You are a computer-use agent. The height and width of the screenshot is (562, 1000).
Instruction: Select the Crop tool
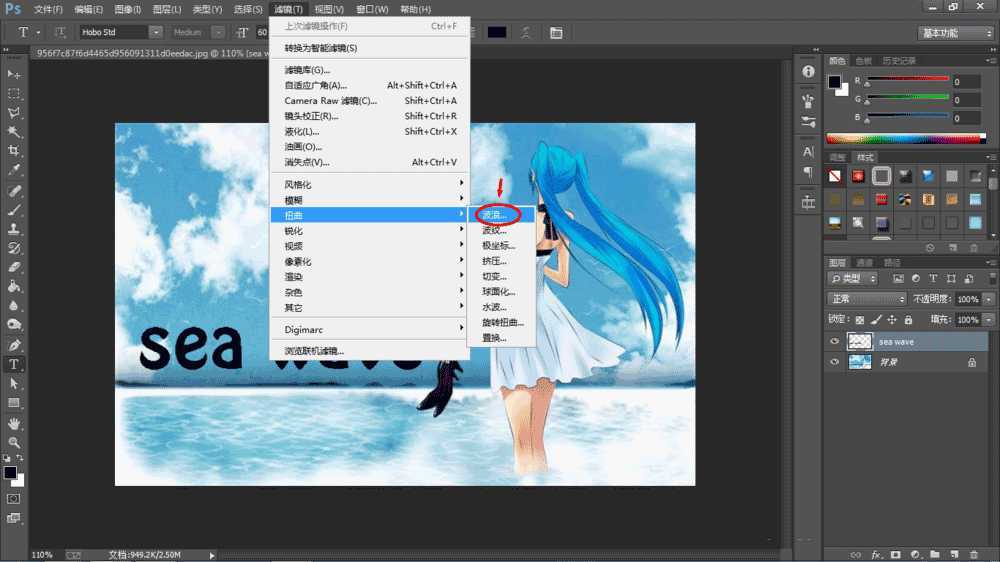14,151
